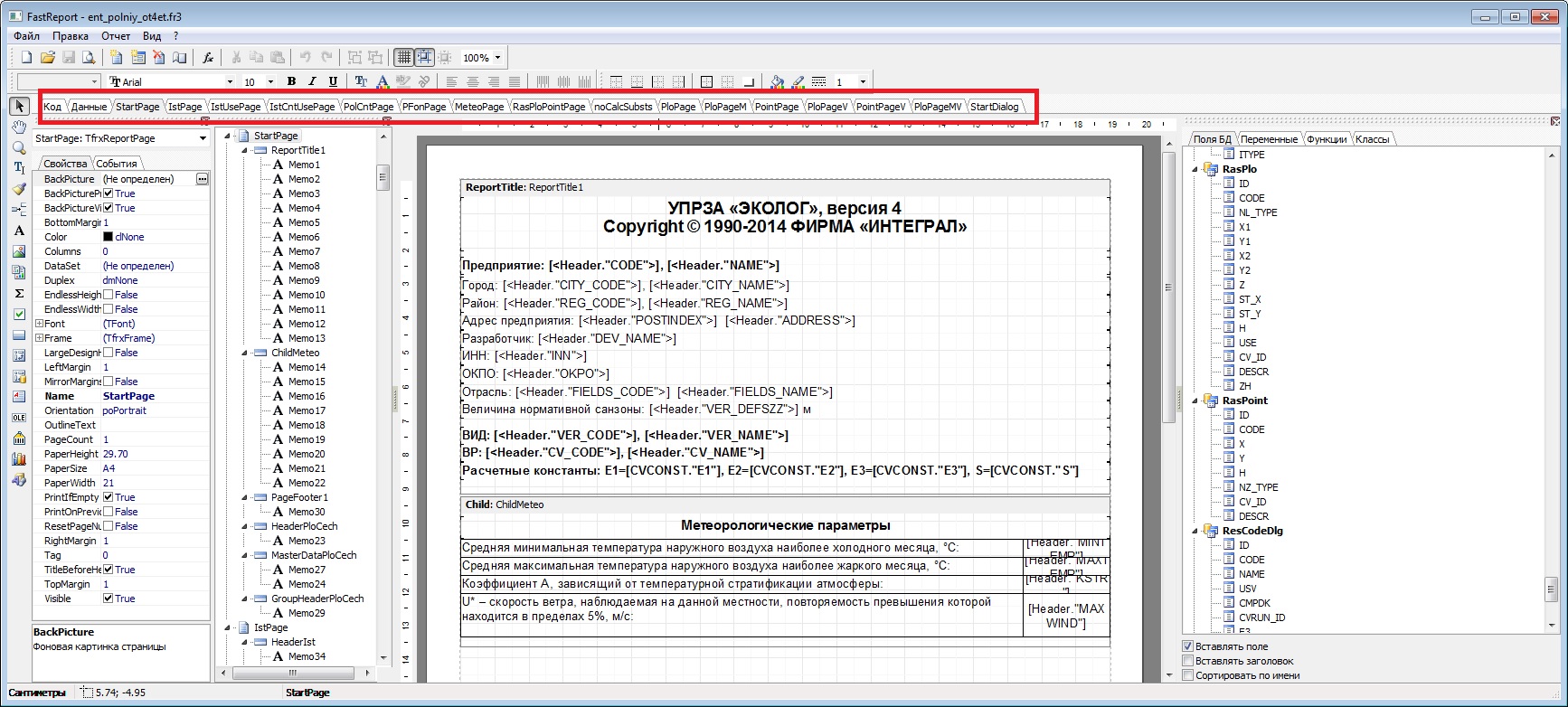Collapse the RasPlo dataset tree node
1568x707 pixels.
1195,169
